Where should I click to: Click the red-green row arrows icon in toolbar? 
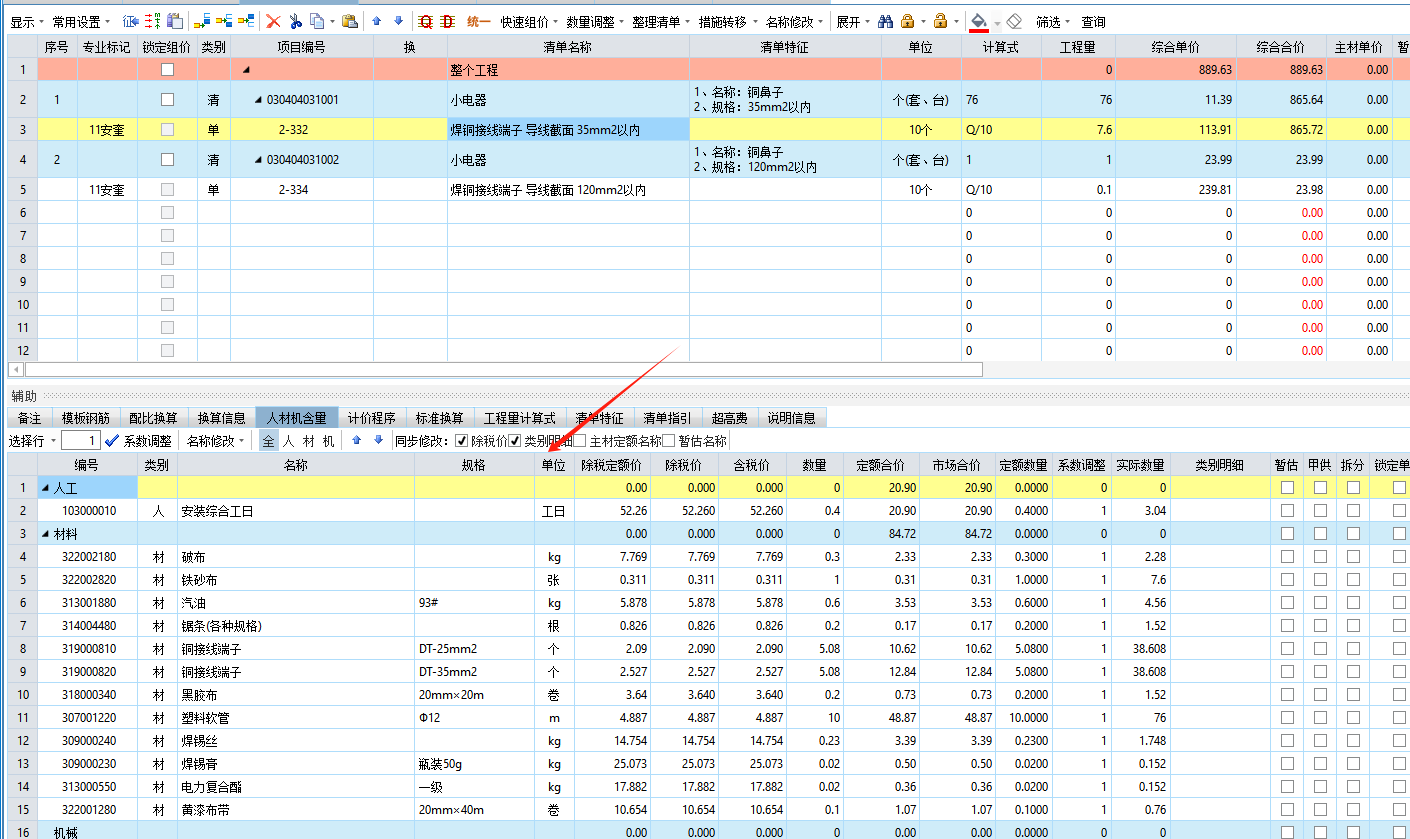click(x=153, y=21)
